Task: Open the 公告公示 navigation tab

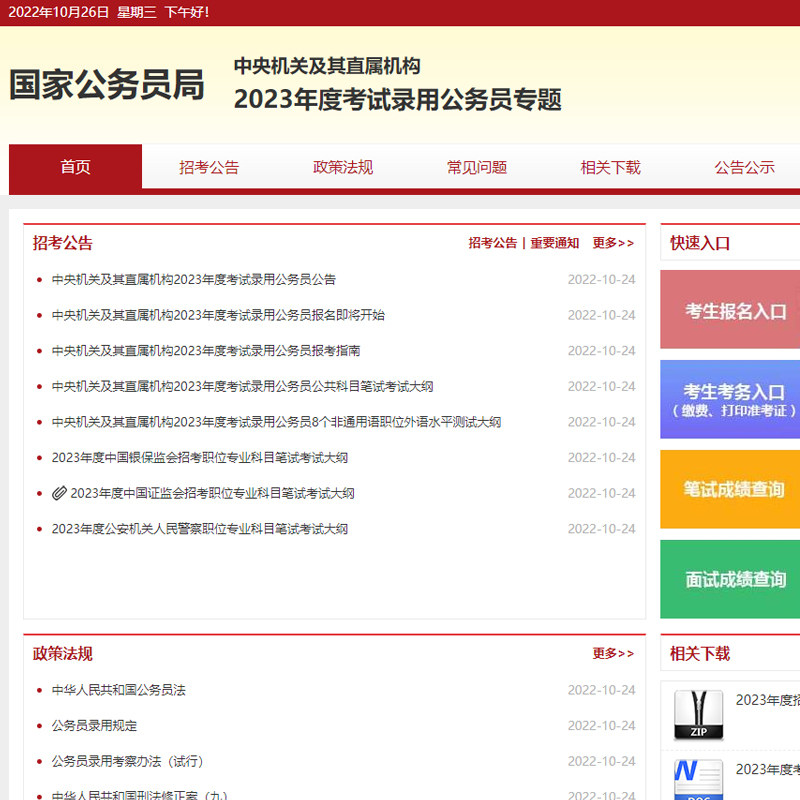Action: tap(744, 167)
